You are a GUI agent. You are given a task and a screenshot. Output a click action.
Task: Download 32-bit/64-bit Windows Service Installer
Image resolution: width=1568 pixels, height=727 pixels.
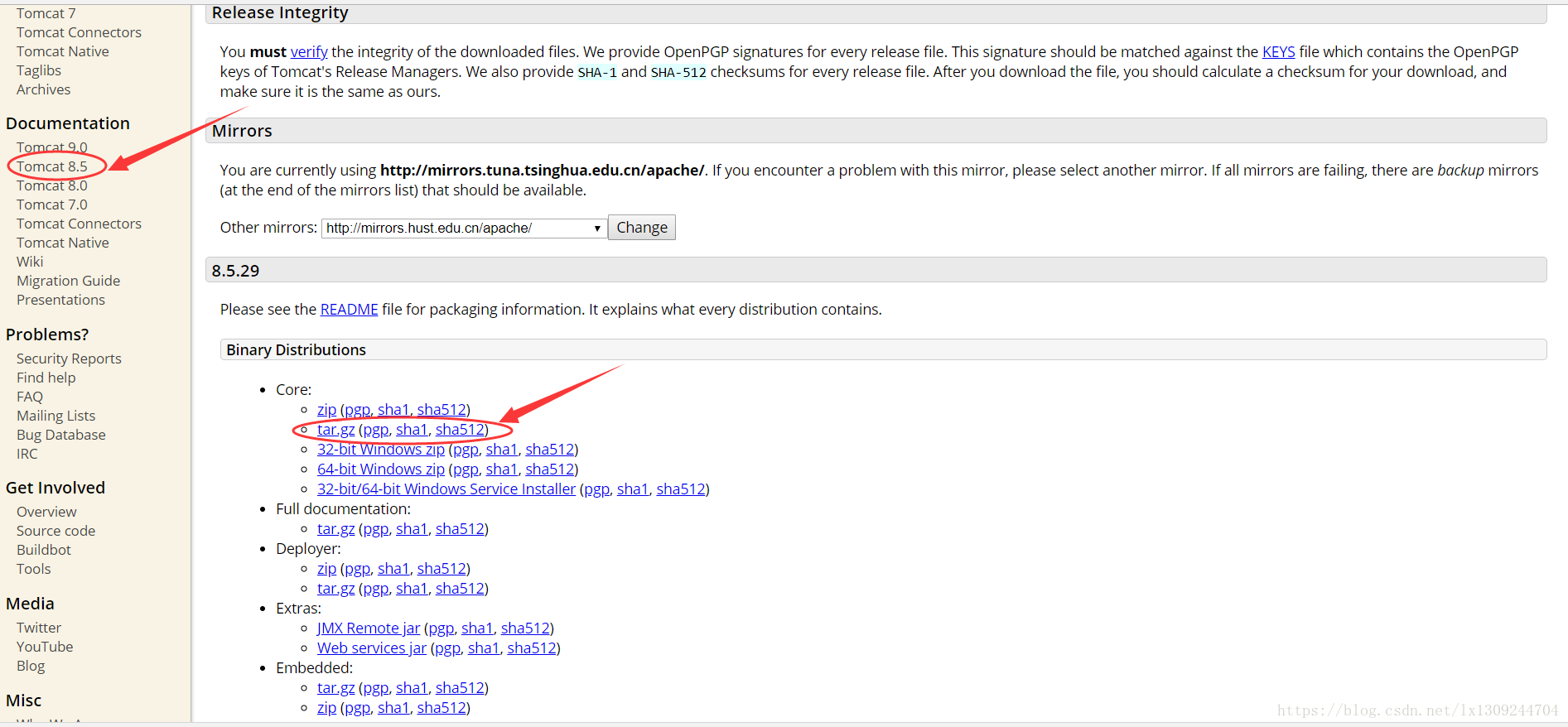(446, 489)
